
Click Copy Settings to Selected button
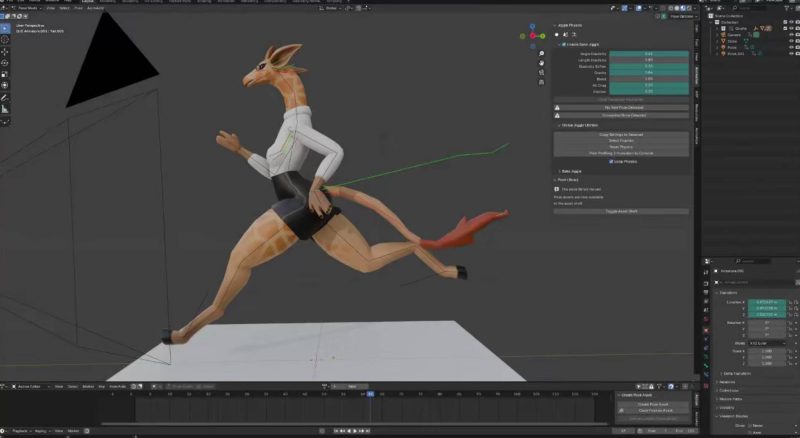[x=621, y=135]
